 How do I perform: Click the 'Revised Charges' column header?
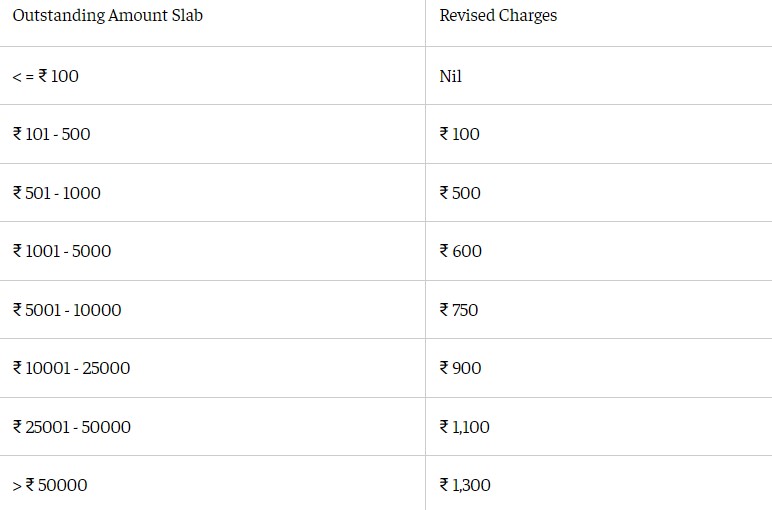[x=498, y=16]
